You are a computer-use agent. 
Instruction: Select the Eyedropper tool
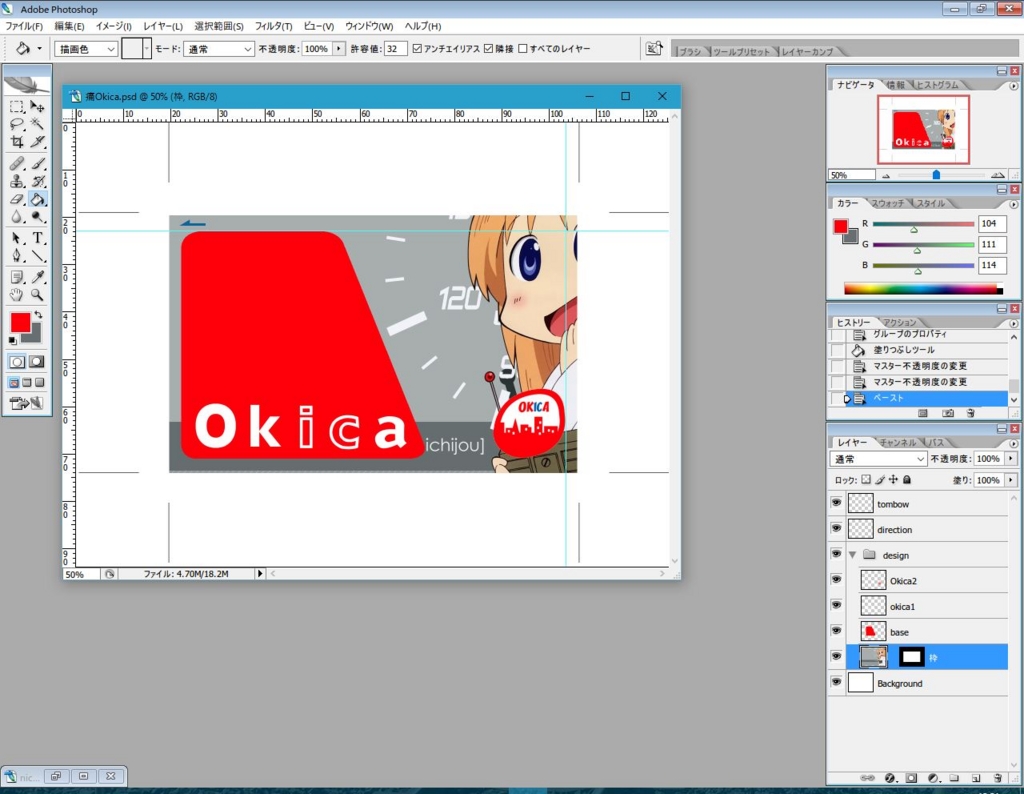click(x=37, y=278)
